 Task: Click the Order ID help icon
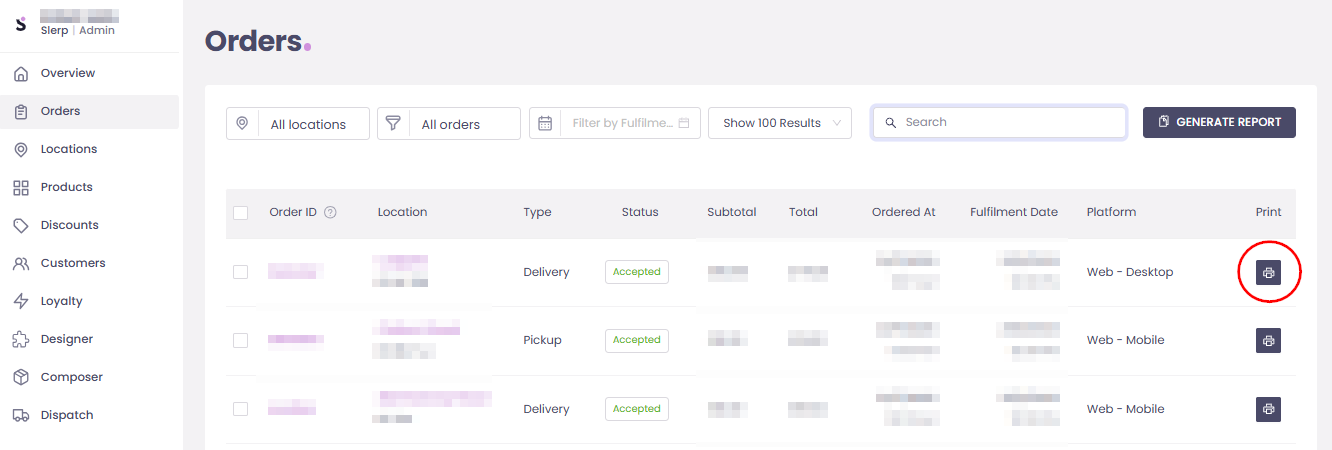tap(330, 212)
